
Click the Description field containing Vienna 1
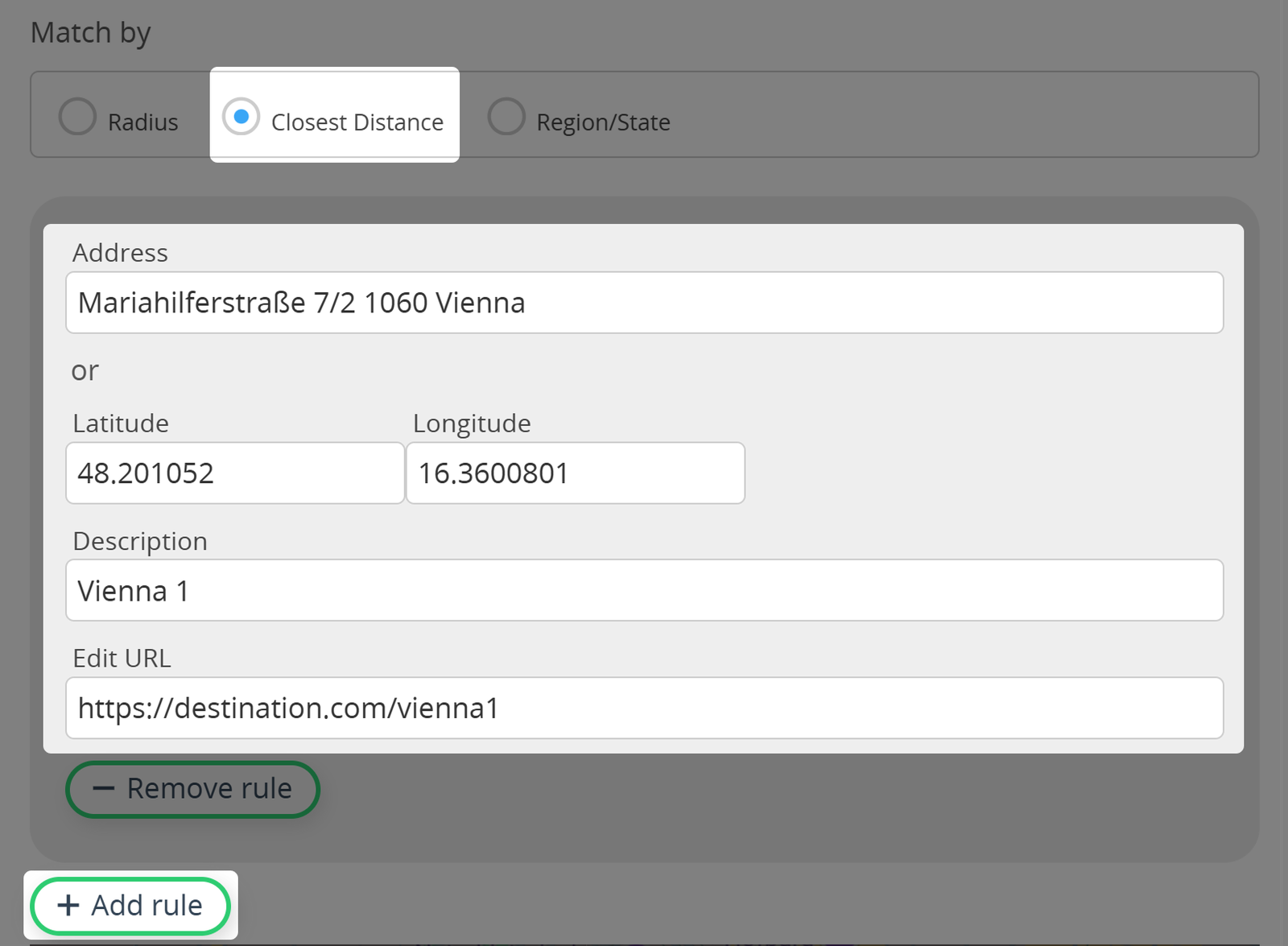(644, 590)
